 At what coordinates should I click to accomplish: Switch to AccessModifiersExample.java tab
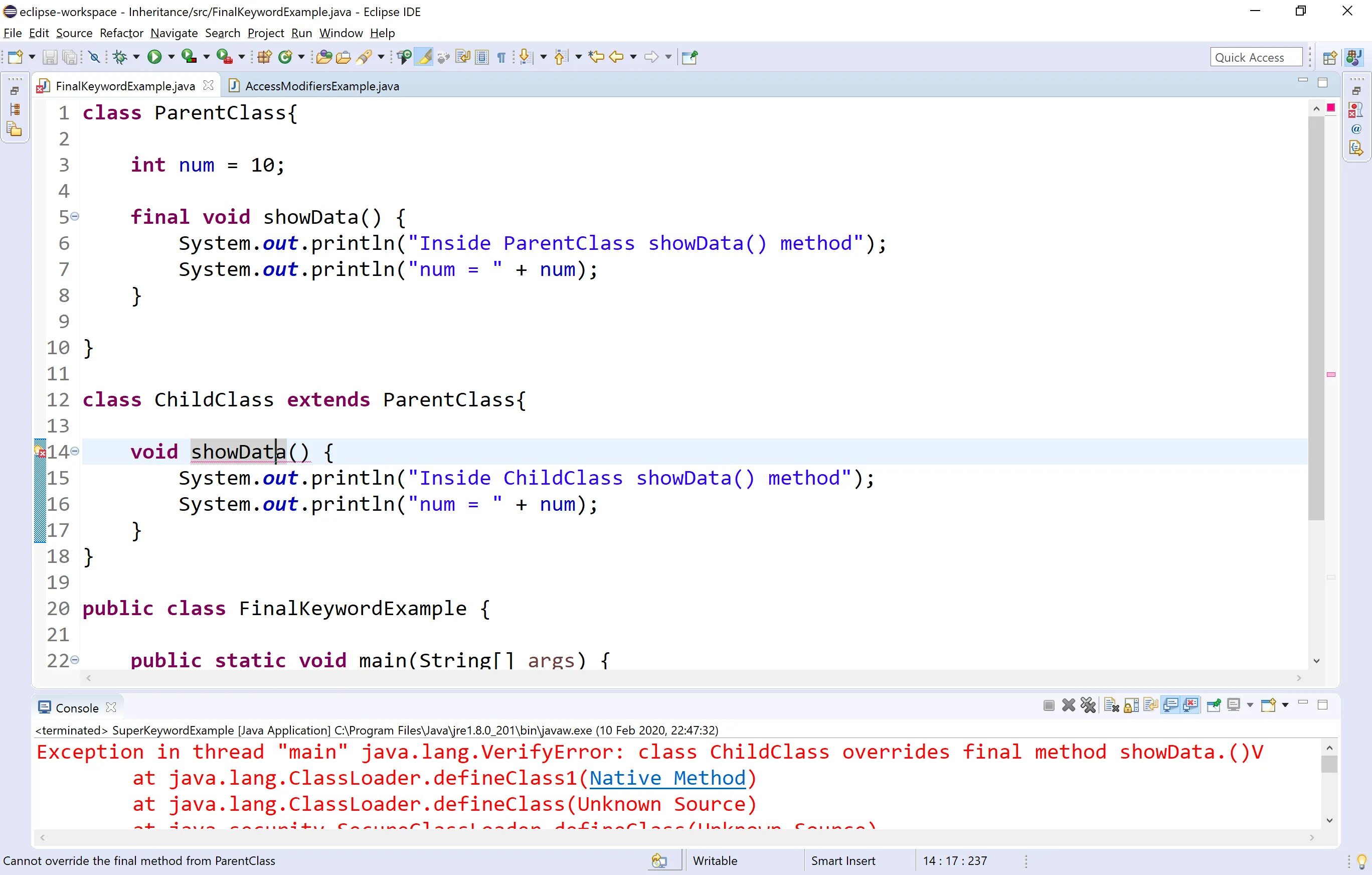coord(321,86)
